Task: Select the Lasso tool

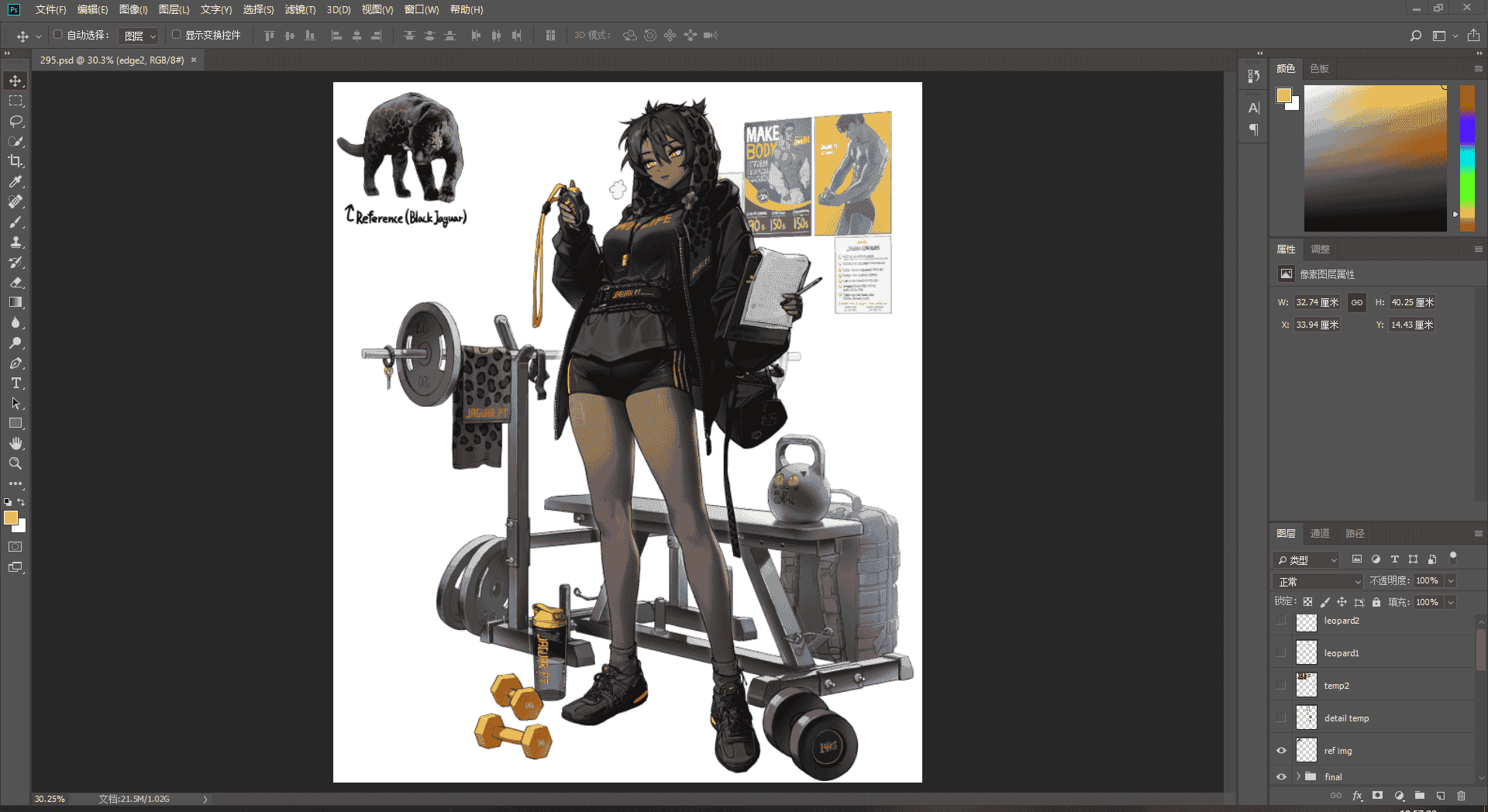Action: tap(15, 121)
